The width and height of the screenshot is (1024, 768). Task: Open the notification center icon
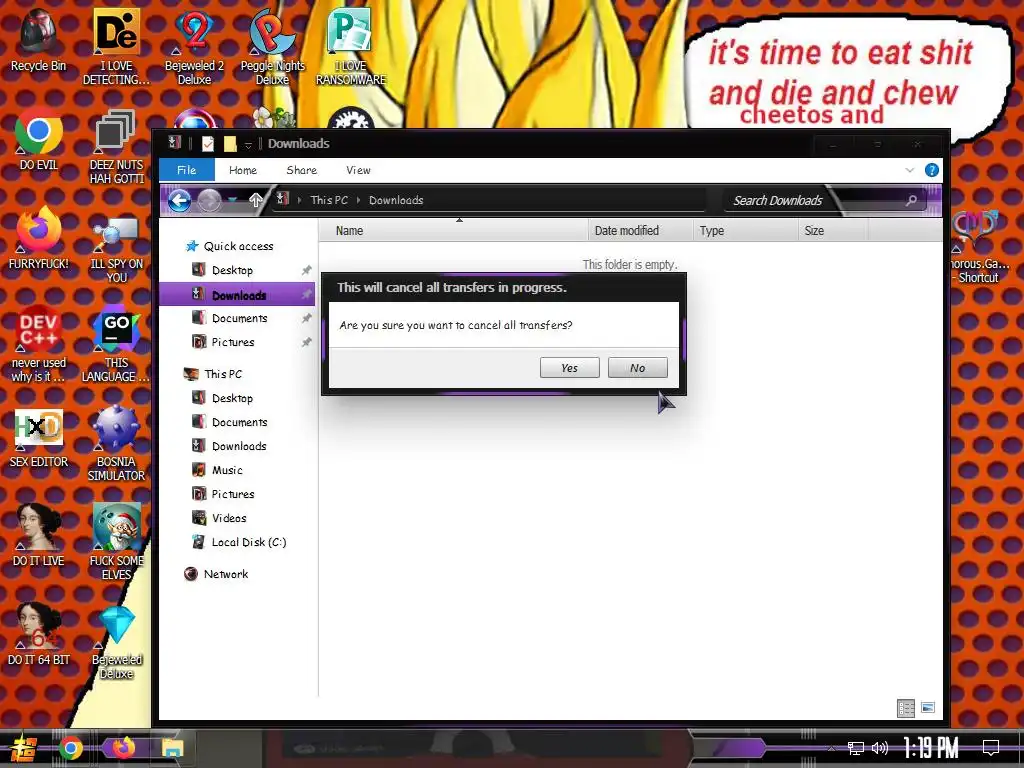pyautogui.click(x=991, y=748)
